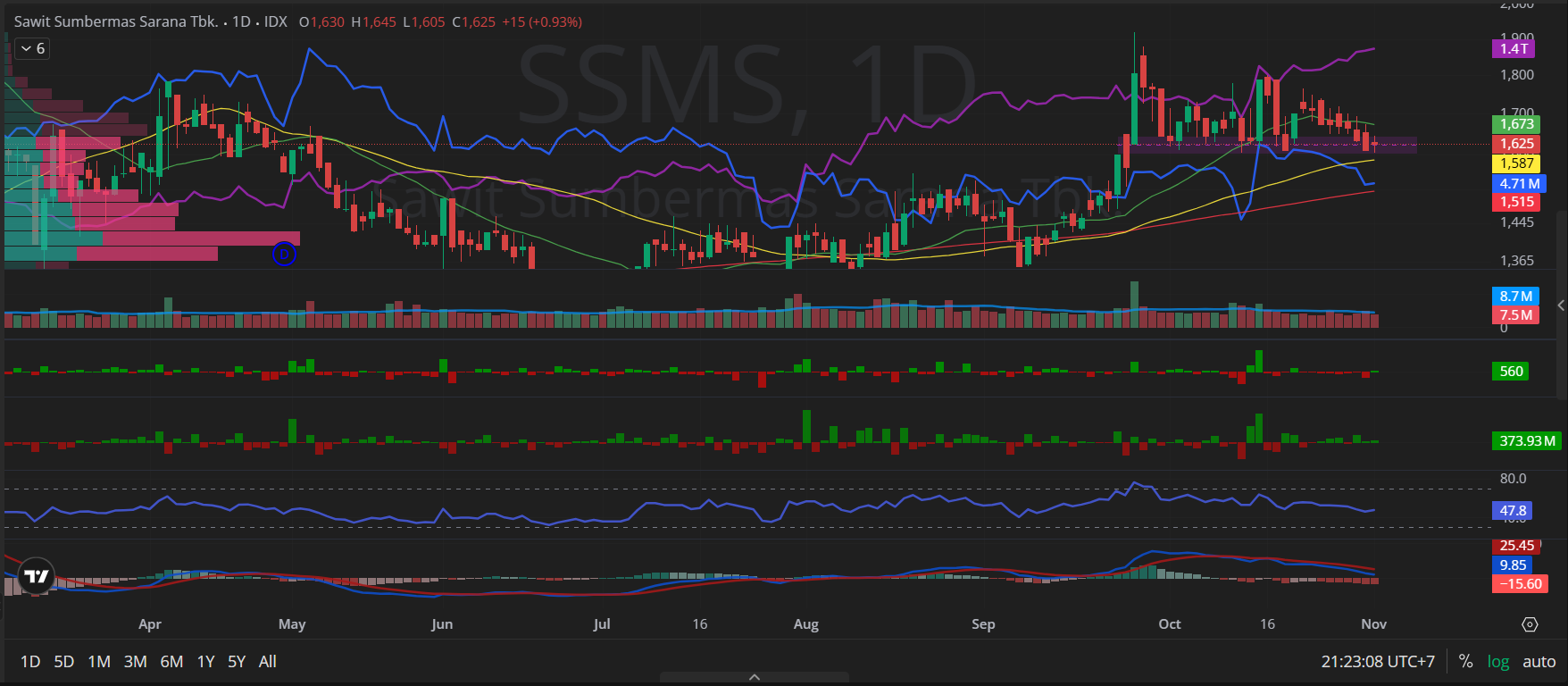Expand the bottom panel chevron

pos(755,677)
